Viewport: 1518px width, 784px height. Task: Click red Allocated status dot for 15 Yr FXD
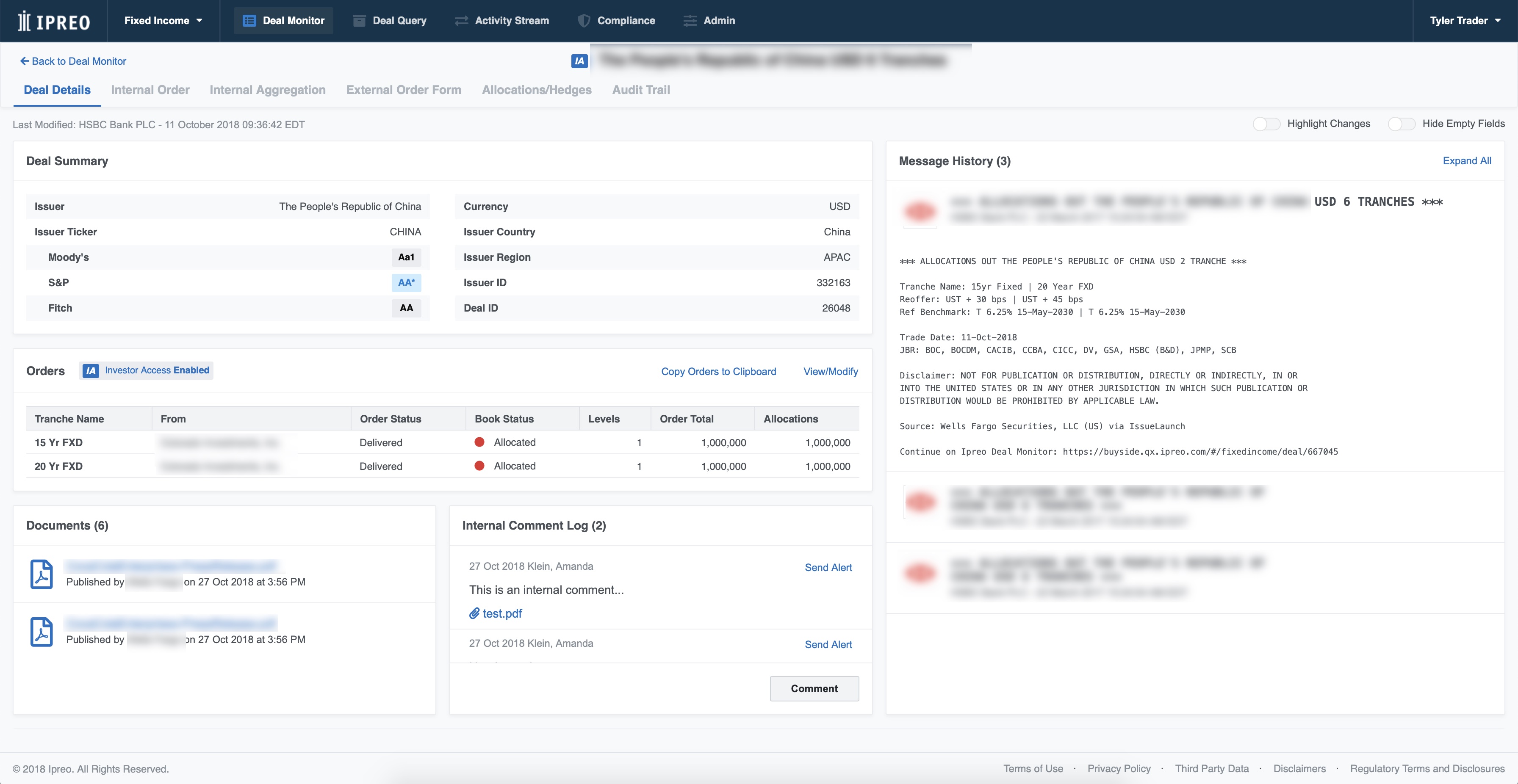(x=479, y=442)
